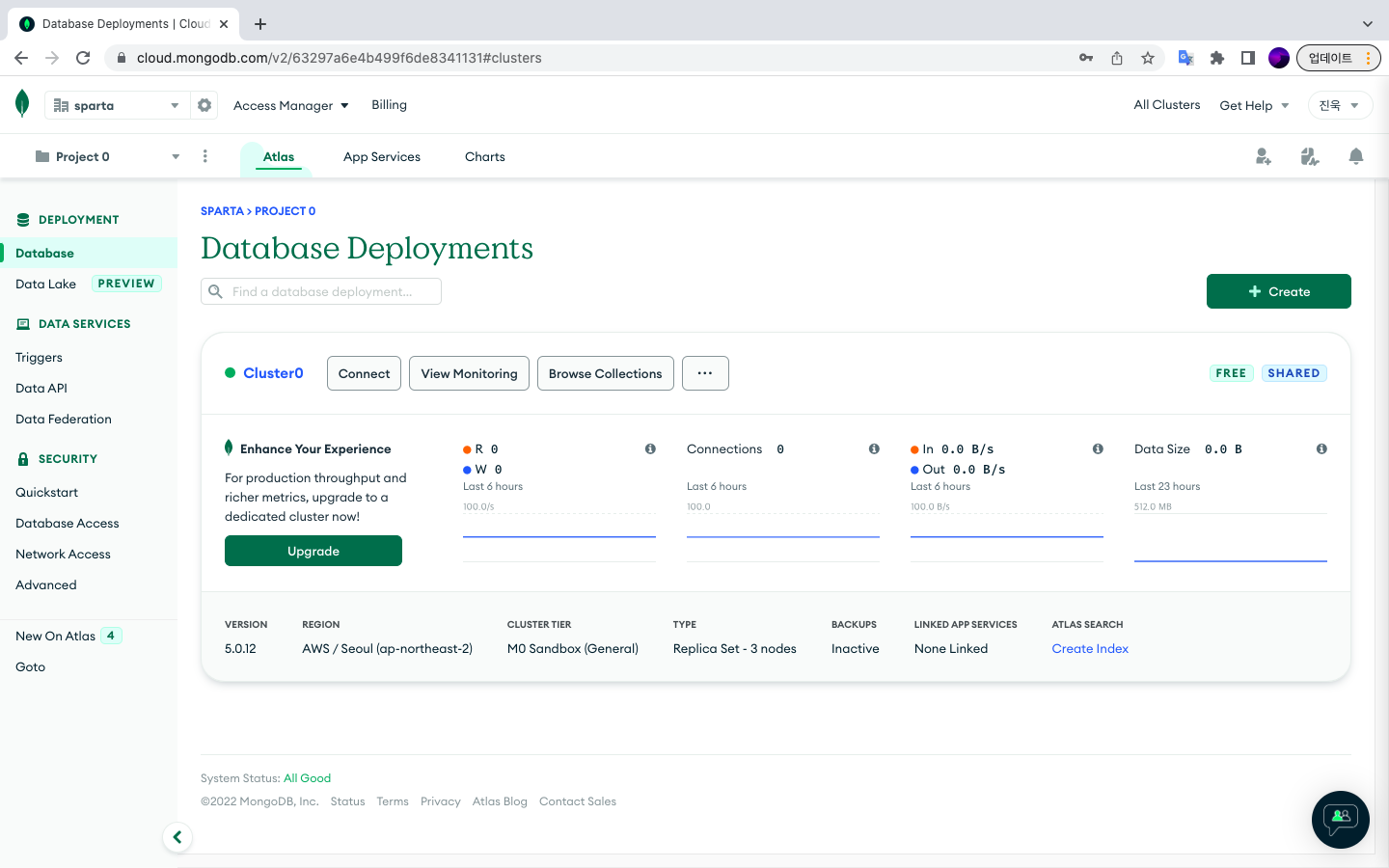Viewport: 1389px width, 868px height.
Task: Open Advanced security settings
Action: 46,584
